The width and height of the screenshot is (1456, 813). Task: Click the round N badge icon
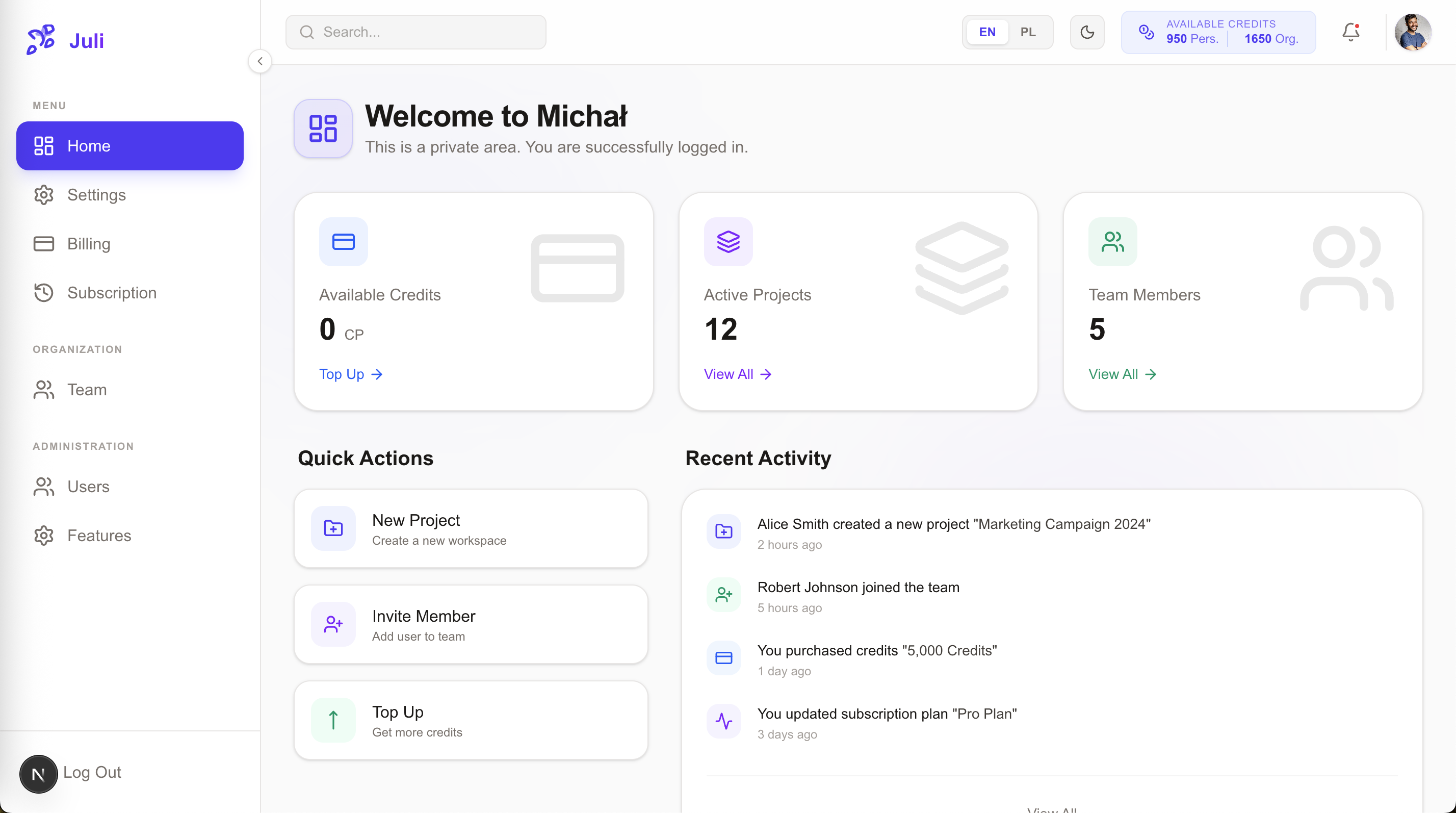click(38, 774)
